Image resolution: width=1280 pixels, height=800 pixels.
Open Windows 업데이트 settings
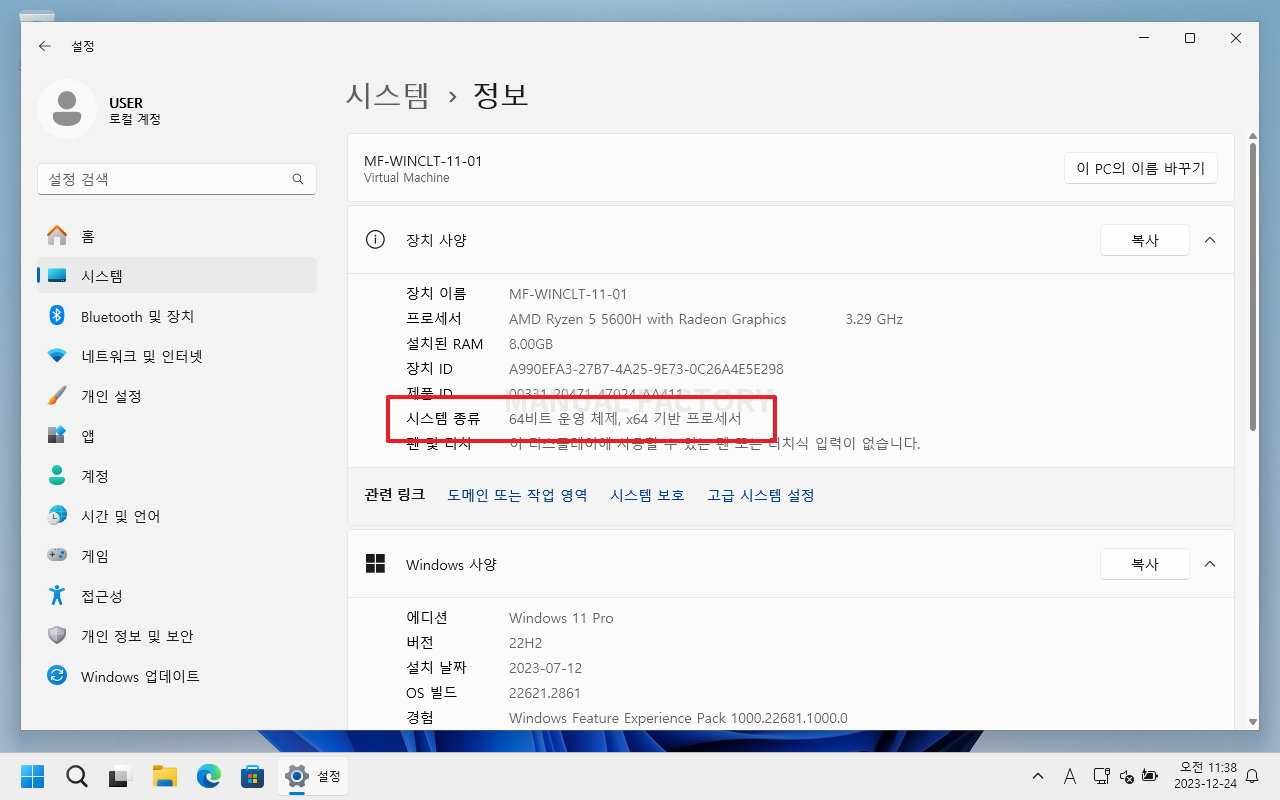click(141, 676)
